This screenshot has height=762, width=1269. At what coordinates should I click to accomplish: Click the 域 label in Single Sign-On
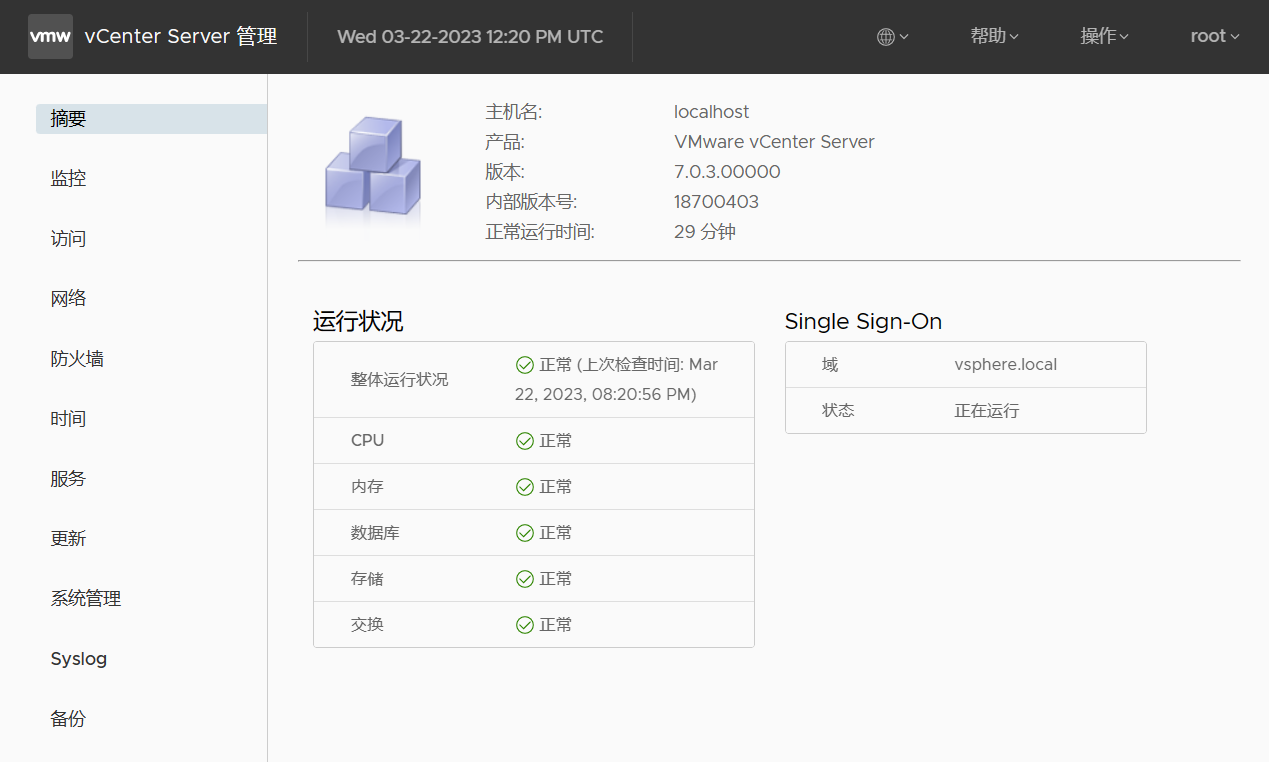(830, 365)
